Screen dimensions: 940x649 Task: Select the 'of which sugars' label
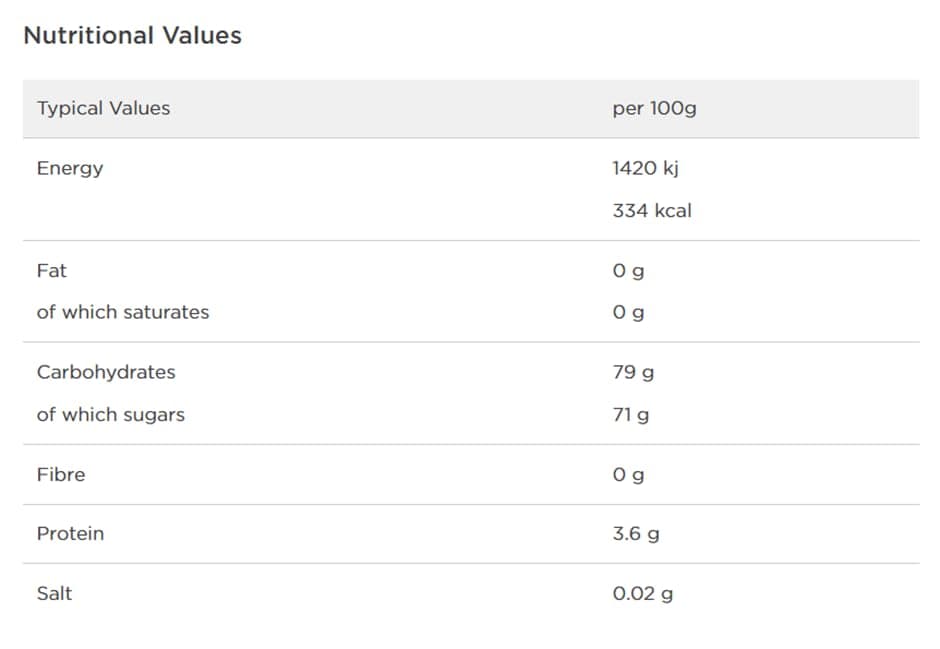pyautogui.click(x=111, y=414)
